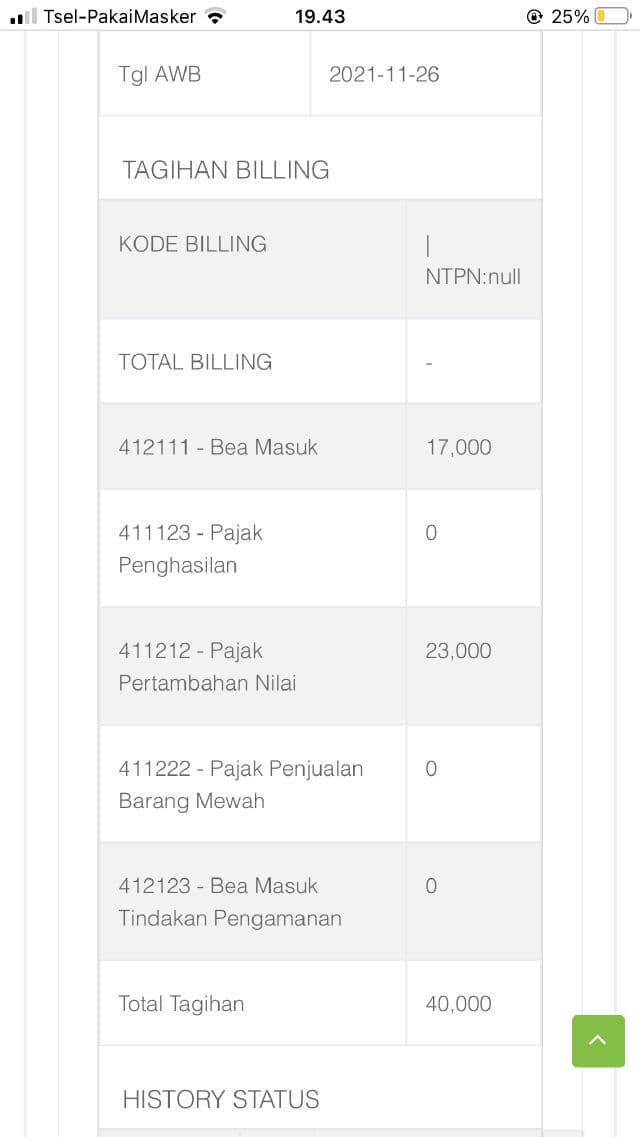Tap the green scroll-to-top arrow button
Screen dimensions: 640x1137
[x=598, y=1041]
